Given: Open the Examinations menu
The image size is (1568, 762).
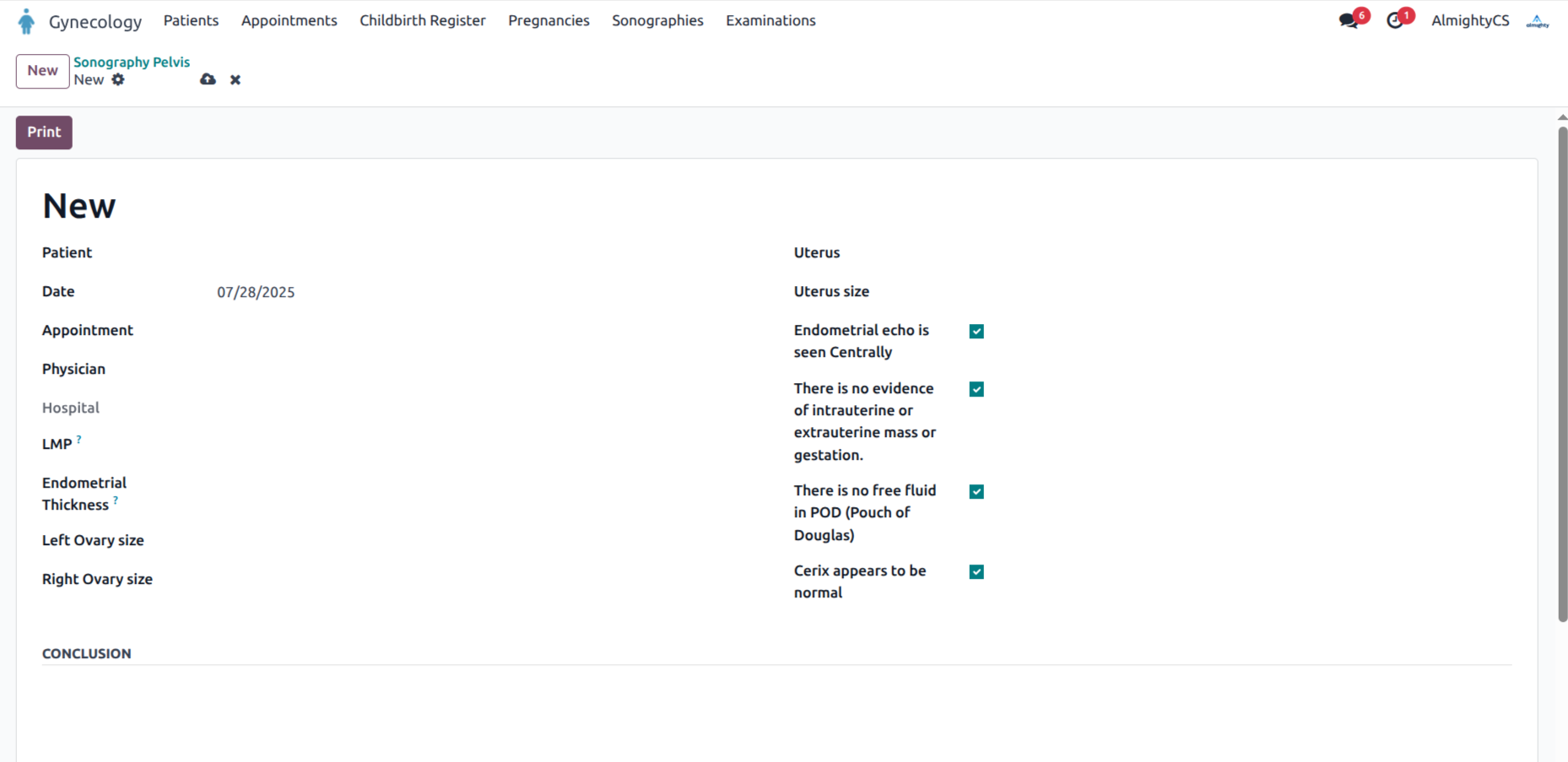Looking at the screenshot, I should 770,21.
